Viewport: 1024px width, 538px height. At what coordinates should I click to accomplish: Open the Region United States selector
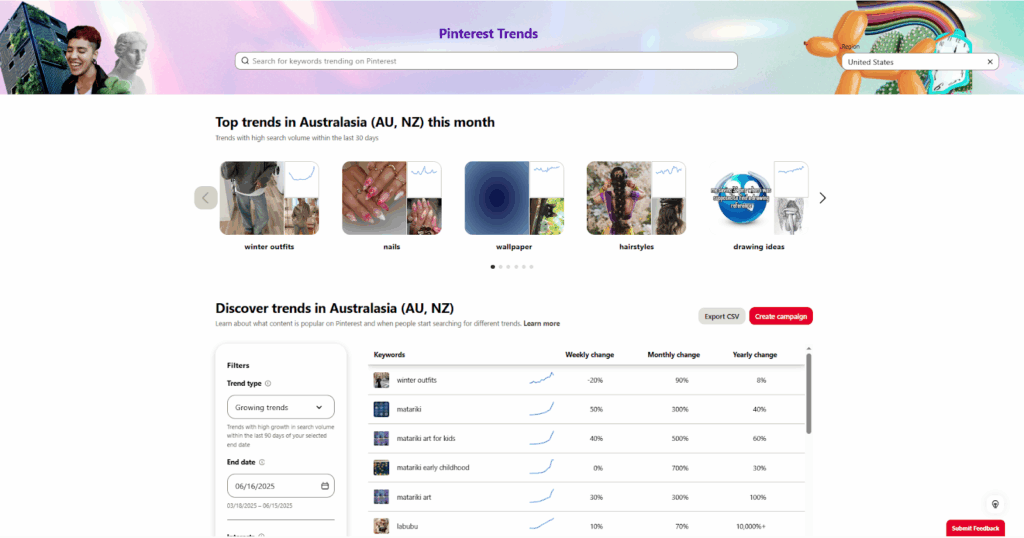(919, 62)
